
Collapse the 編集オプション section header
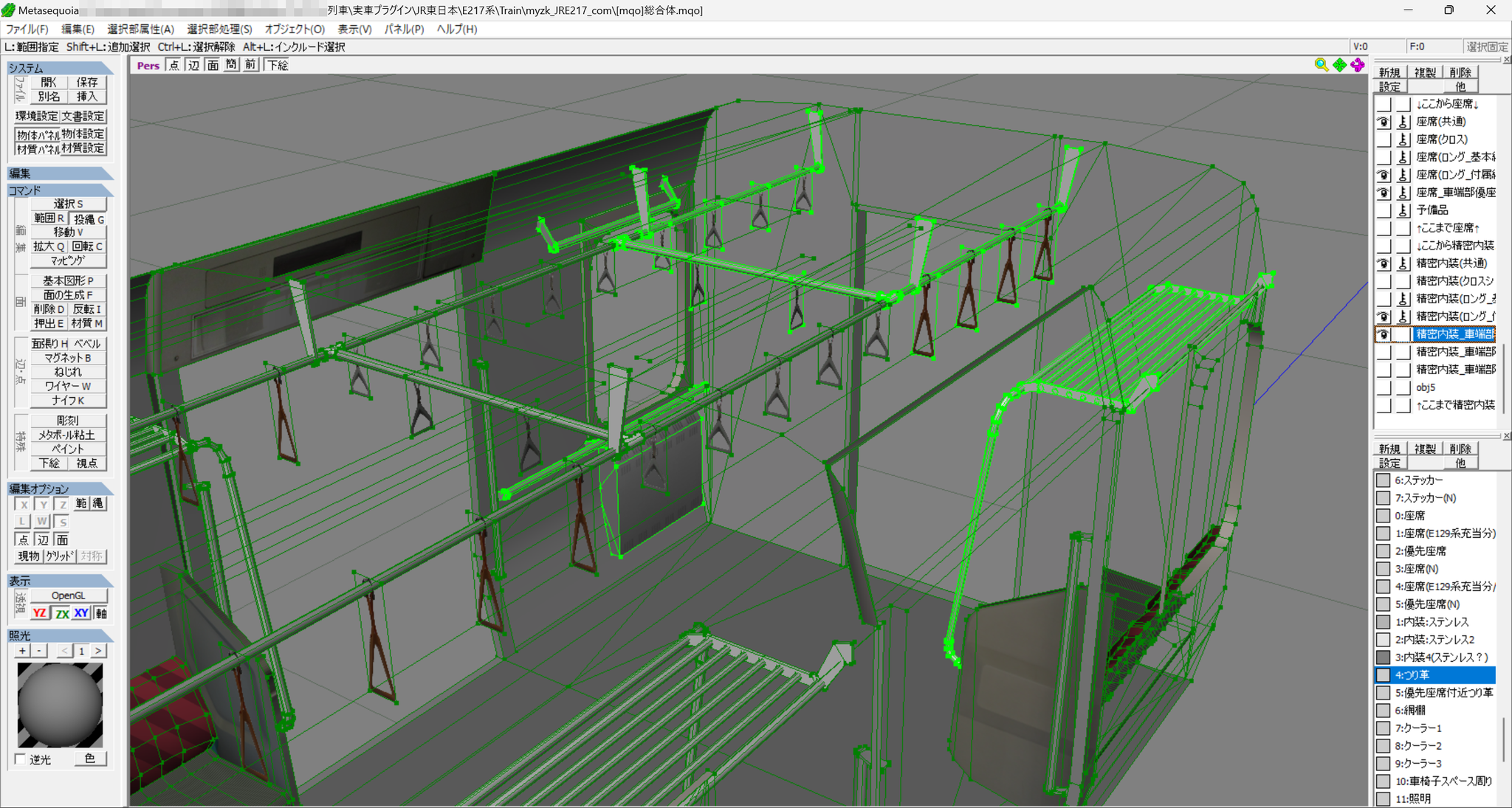point(61,488)
